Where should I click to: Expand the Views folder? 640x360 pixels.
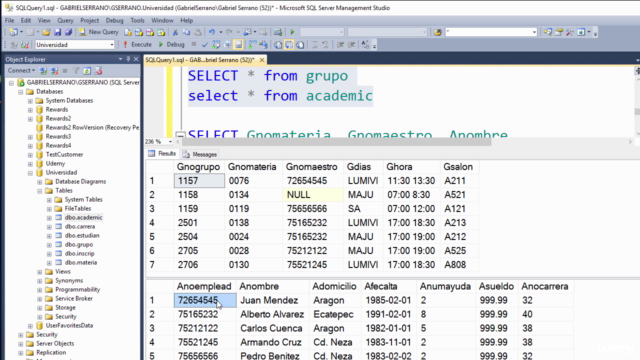click(40, 271)
